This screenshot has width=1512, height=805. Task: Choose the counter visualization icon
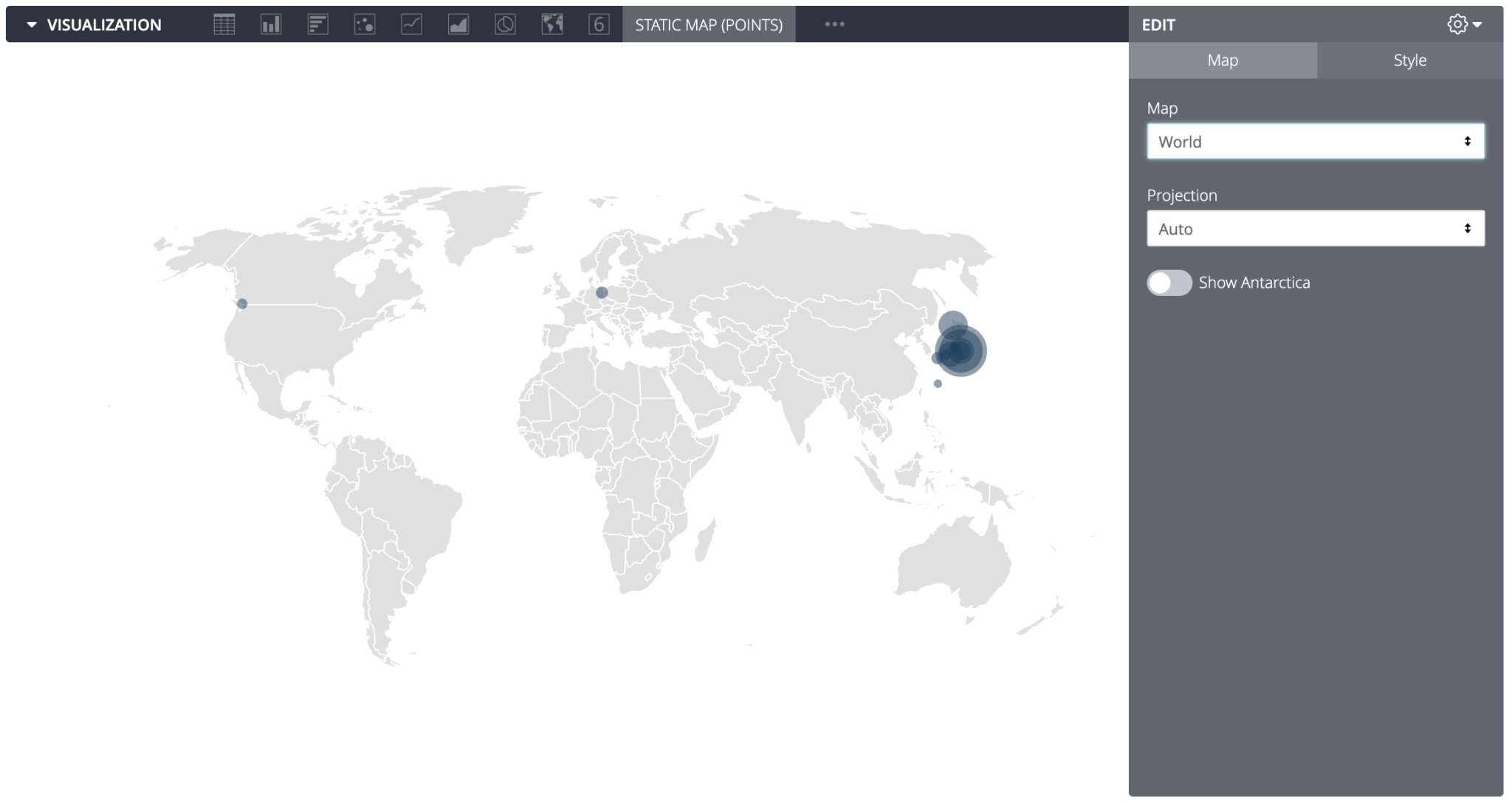[599, 24]
